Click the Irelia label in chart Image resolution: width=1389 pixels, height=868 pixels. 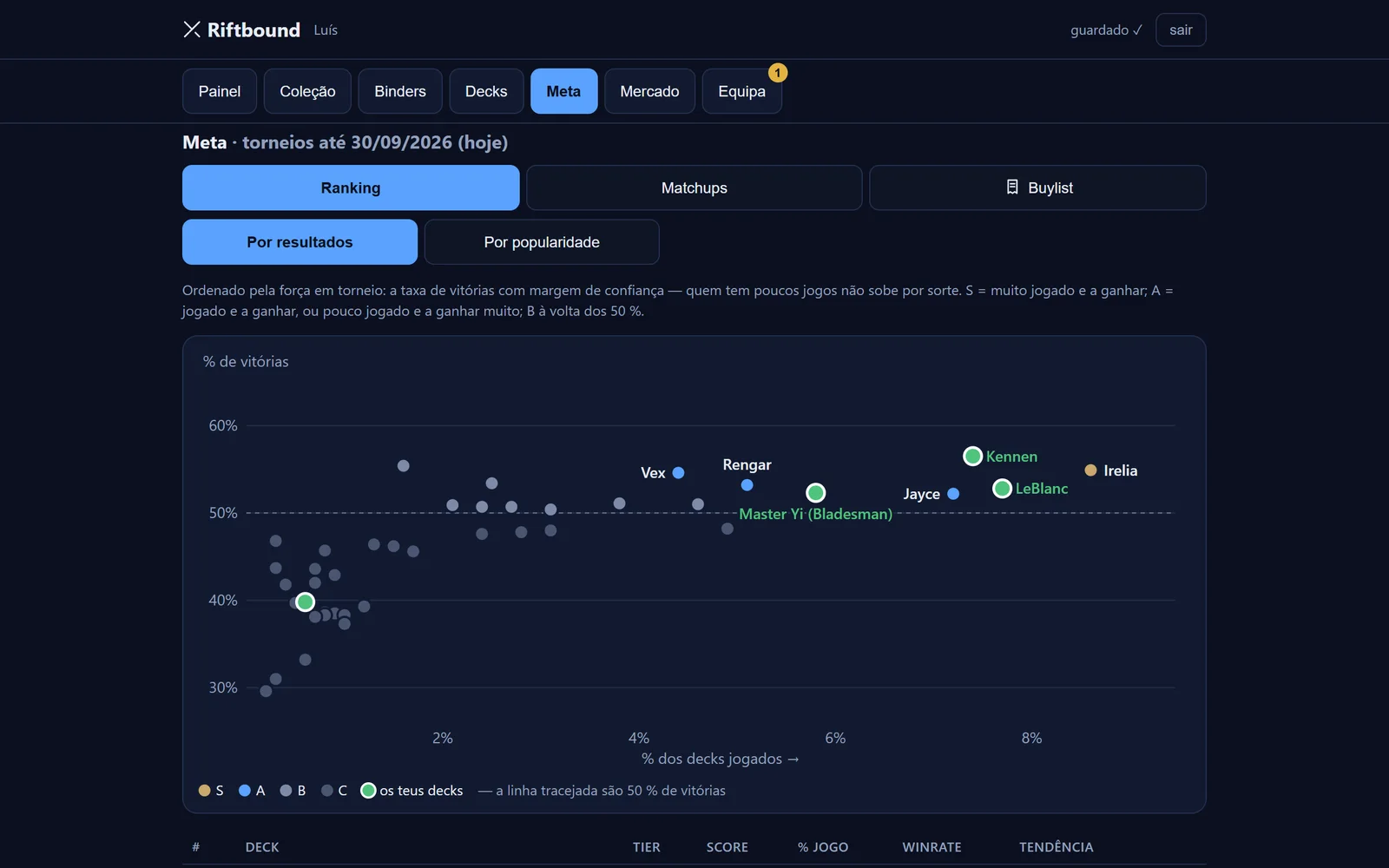(1121, 470)
